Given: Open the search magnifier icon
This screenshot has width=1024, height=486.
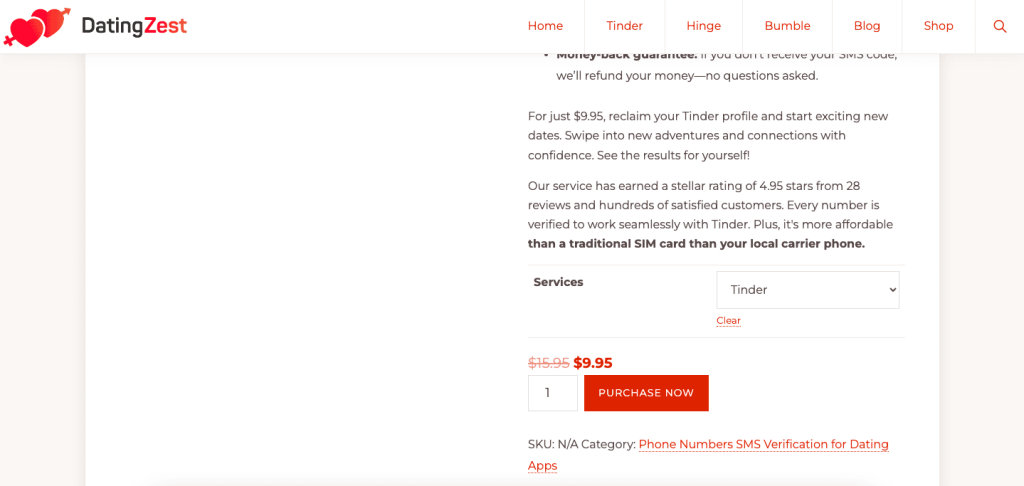Looking at the screenshot, I should (1000, 26).
